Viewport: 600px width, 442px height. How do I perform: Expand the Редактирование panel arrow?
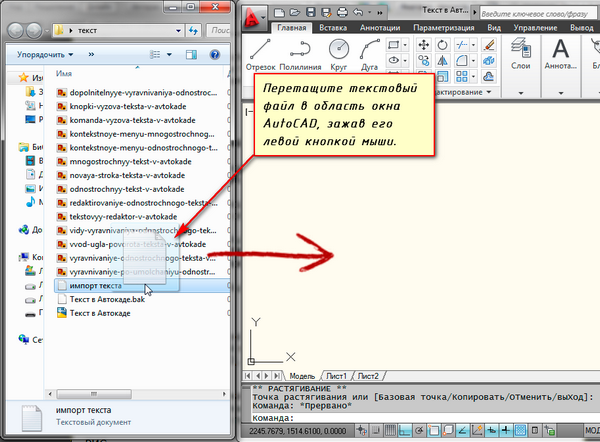[x=489, y=92]
